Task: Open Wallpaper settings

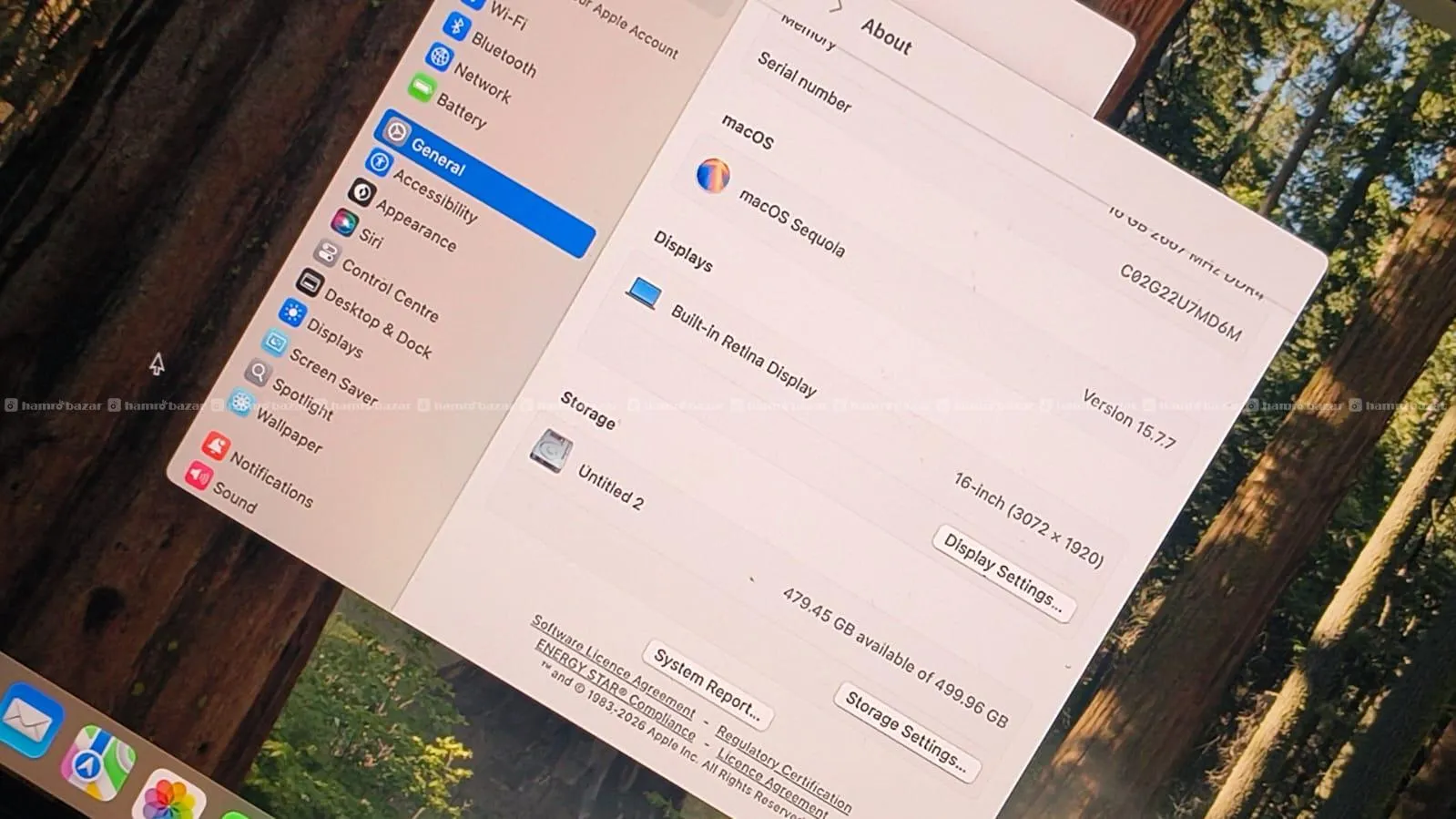Action: coord(289,429)
